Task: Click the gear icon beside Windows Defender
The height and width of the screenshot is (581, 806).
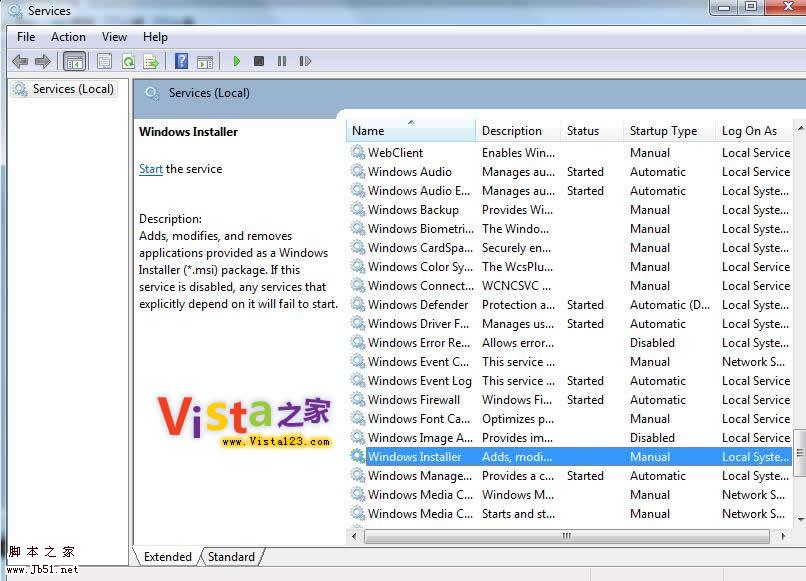Action: [358, 304]
